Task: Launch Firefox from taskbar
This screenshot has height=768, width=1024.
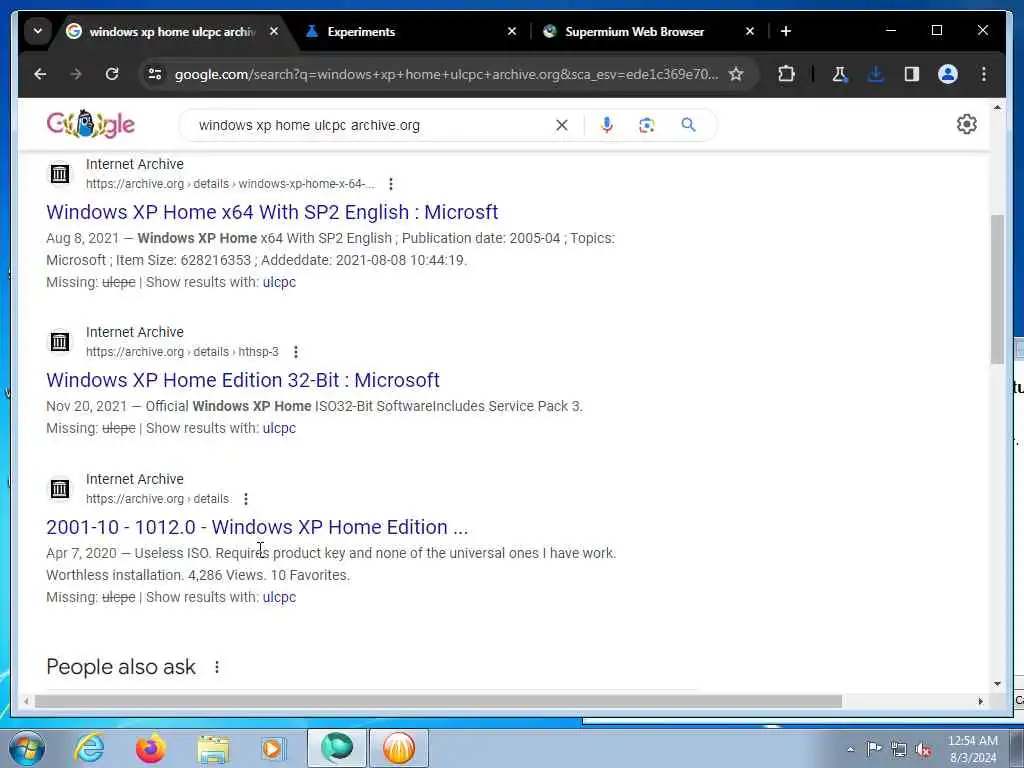Action: 150,748
